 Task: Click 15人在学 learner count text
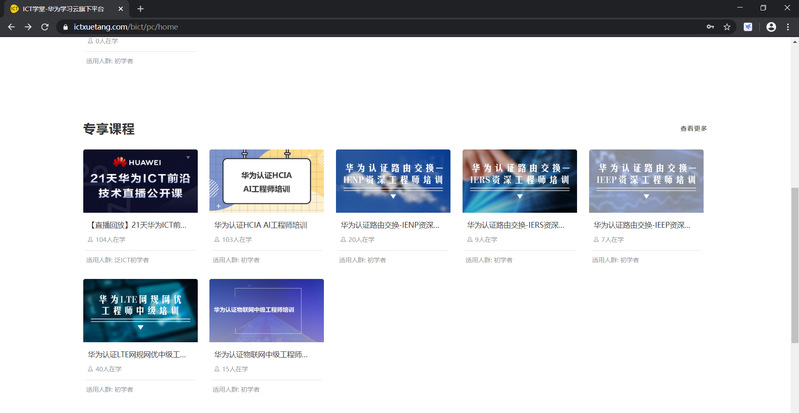[x=235, y=369]
